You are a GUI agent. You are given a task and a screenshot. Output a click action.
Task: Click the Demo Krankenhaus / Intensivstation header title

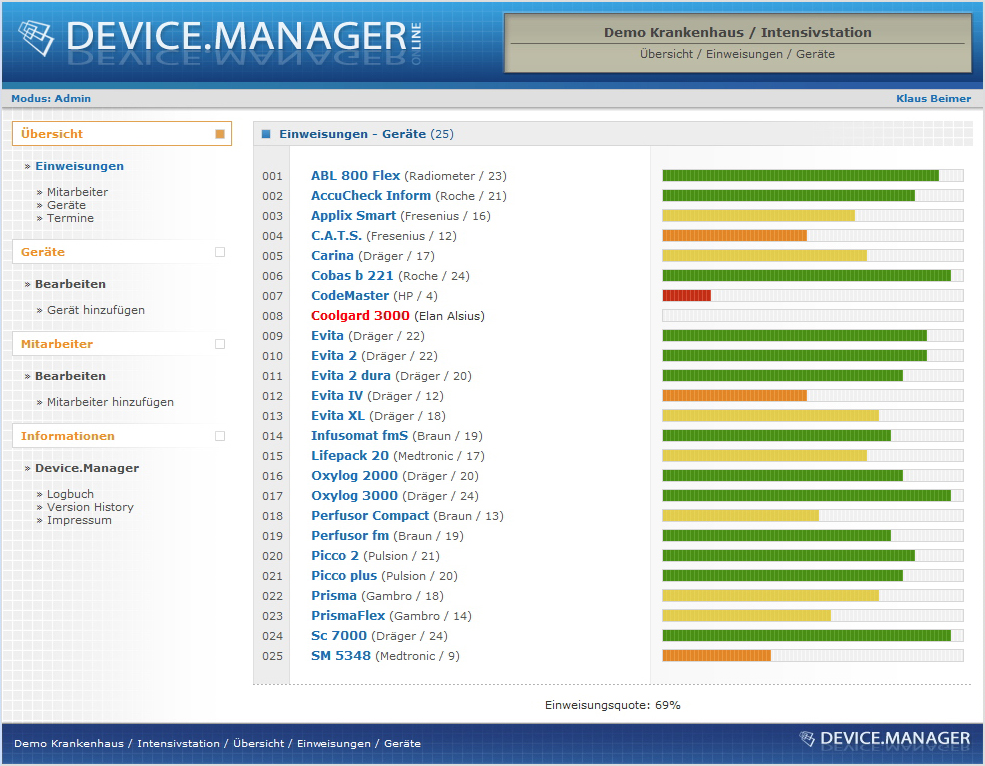point(737,33)
